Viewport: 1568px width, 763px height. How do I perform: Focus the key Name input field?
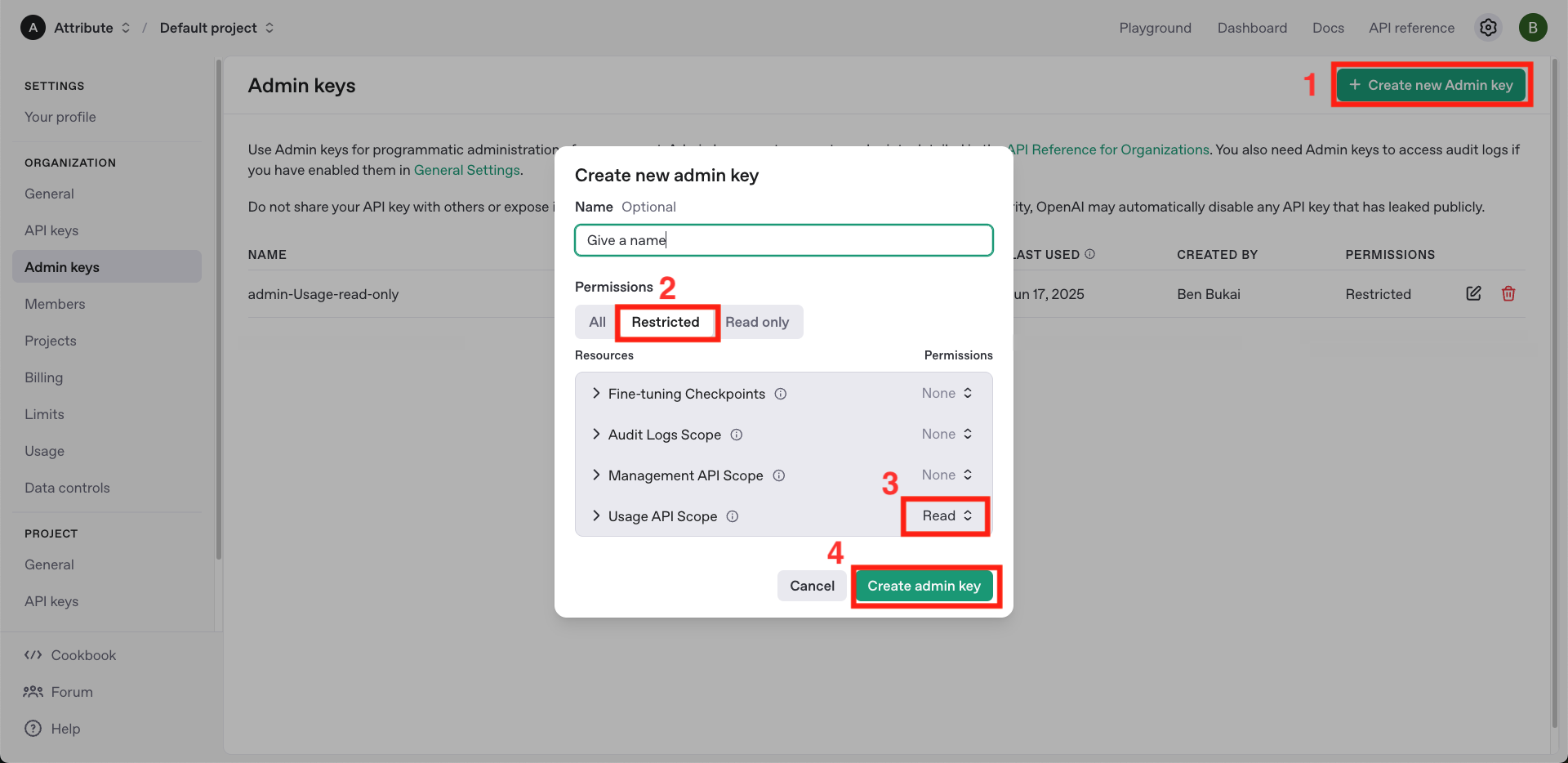coord(784,240)
